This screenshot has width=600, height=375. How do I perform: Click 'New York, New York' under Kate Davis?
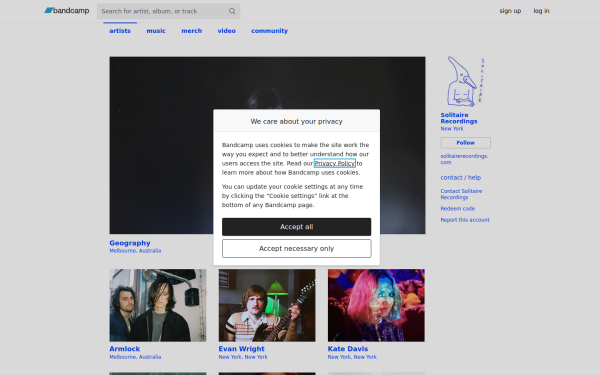click(x=352, y=357)
